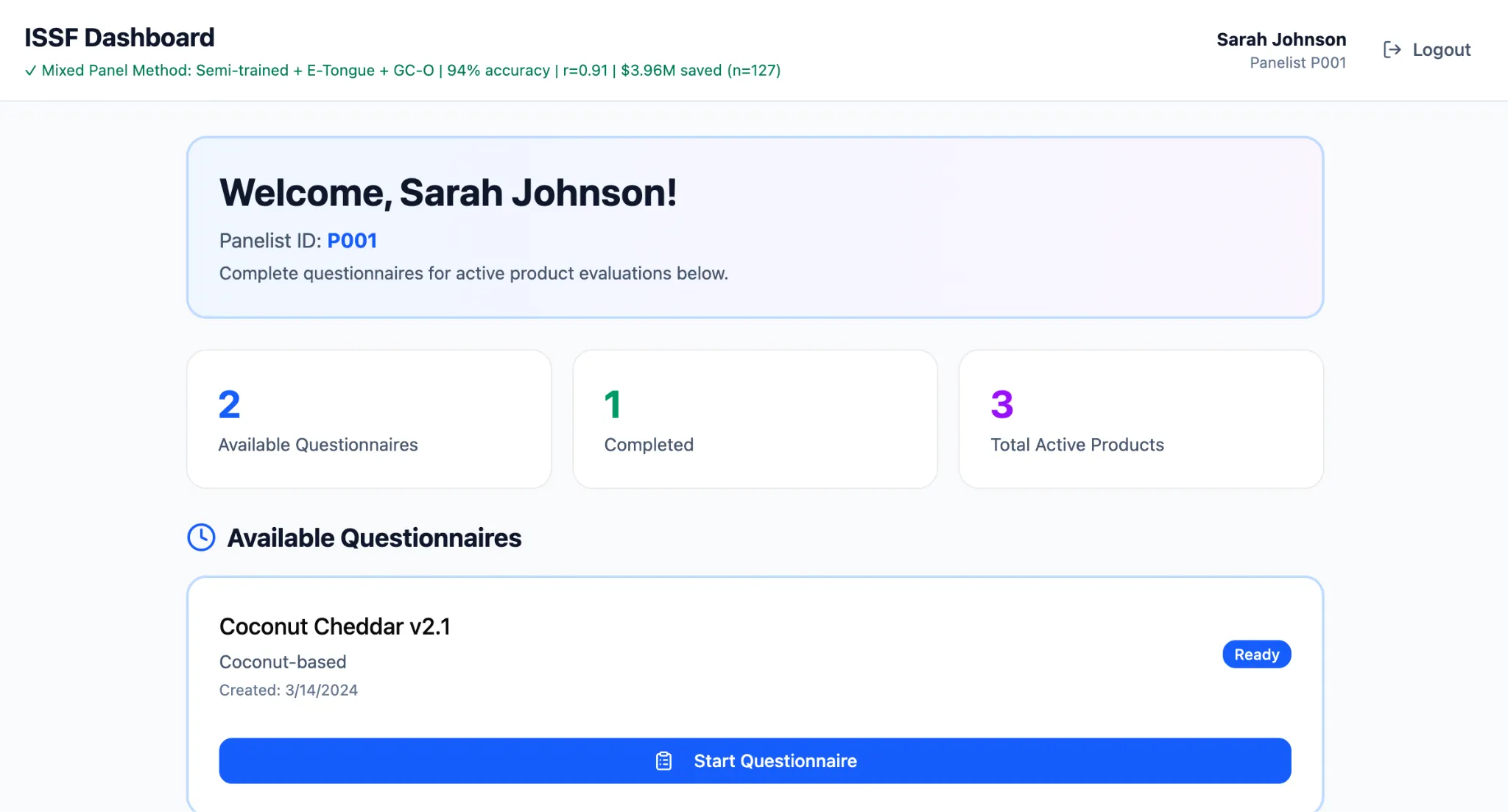Click the ISSF Dashboard title
Image resolution: width=1508 pixels, height=812 pixels.
point(119,38)
